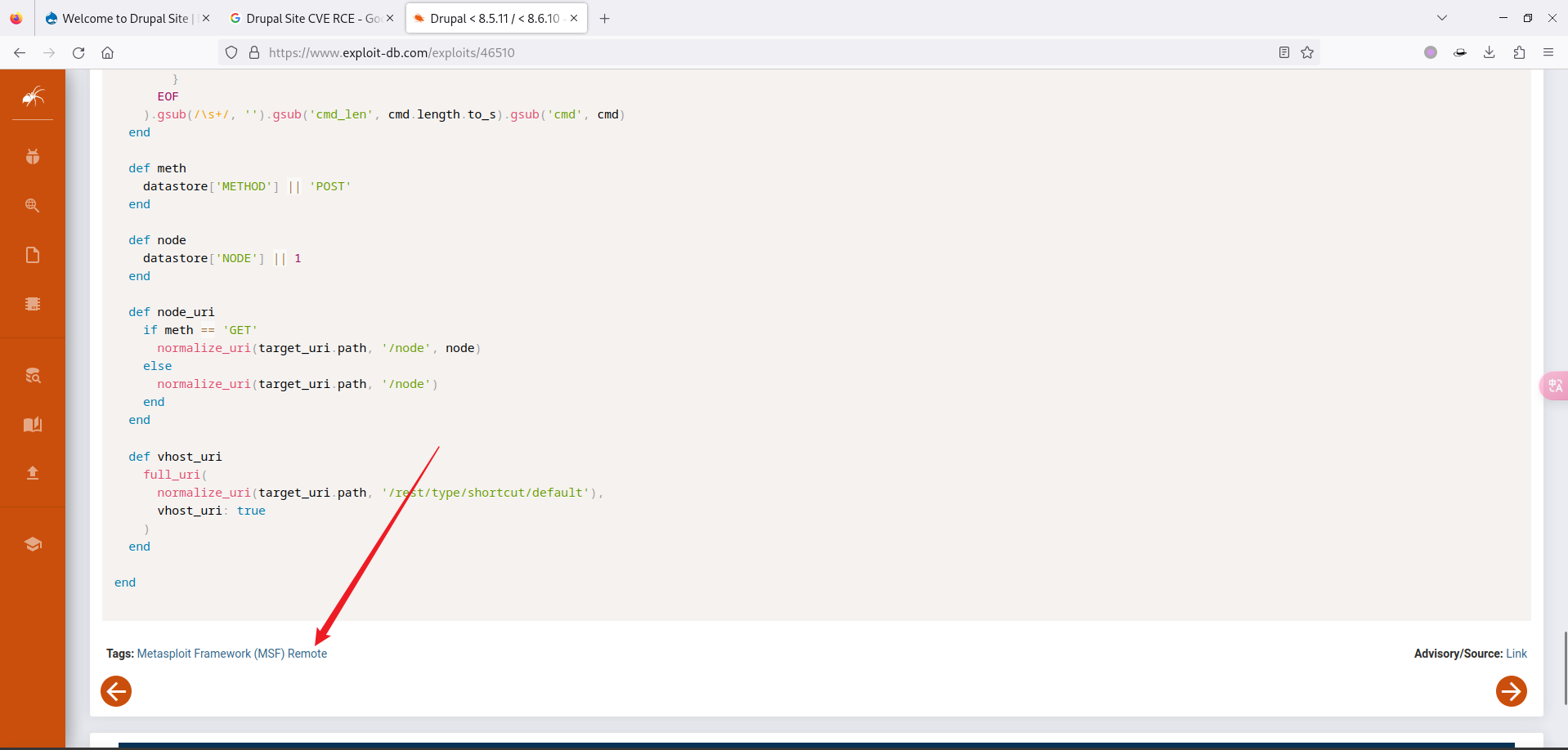Click the pink floating translate button
The height and width of the screenshot is (750, 1568).
coord(1553,386)
